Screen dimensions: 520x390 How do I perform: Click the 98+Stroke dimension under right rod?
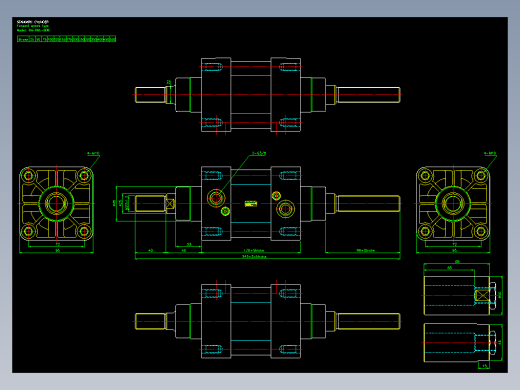(x=366, y=250)
